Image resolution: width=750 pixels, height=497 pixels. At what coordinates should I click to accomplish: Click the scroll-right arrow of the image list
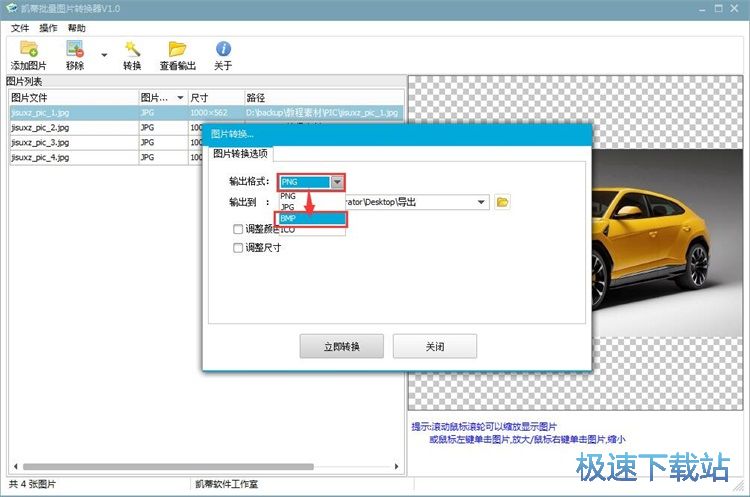click(x=396, y=466)
